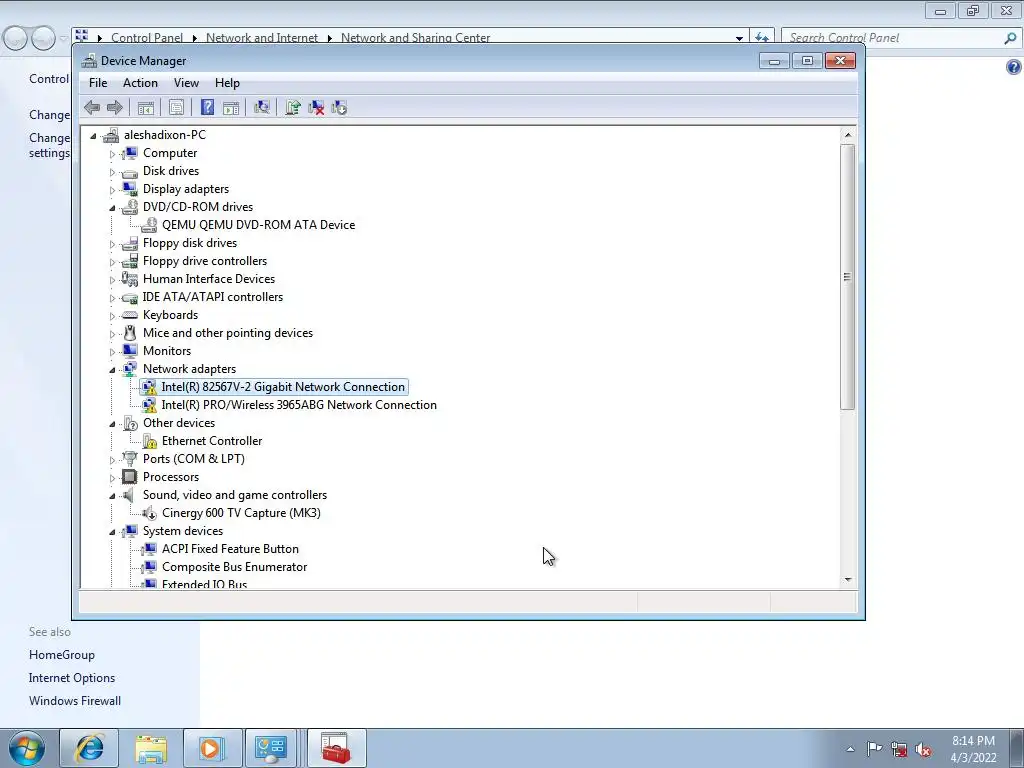Click Control Panel in address breadcrumb
This screenshot has height=768, width=1024.
point(147,38)
